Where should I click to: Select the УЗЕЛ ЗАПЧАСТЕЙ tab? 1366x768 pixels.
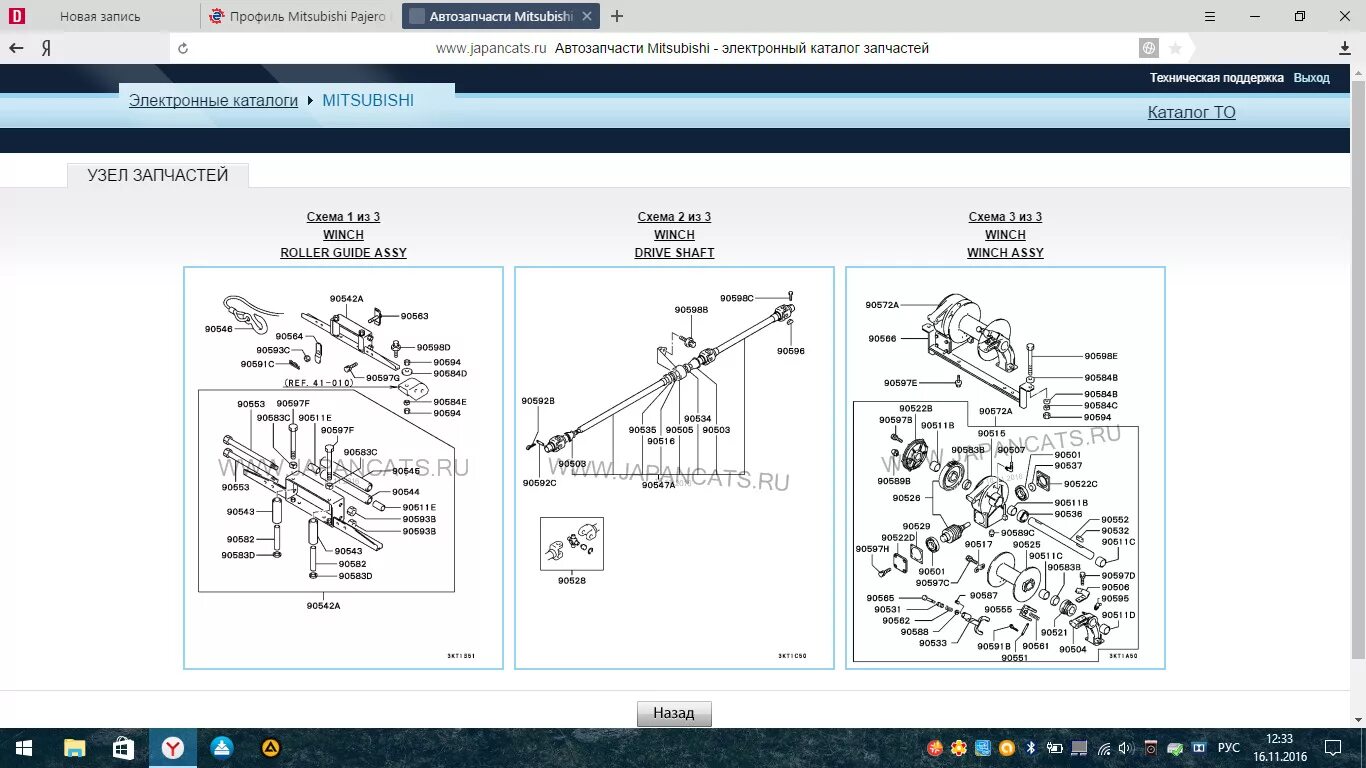coord(158,175)
